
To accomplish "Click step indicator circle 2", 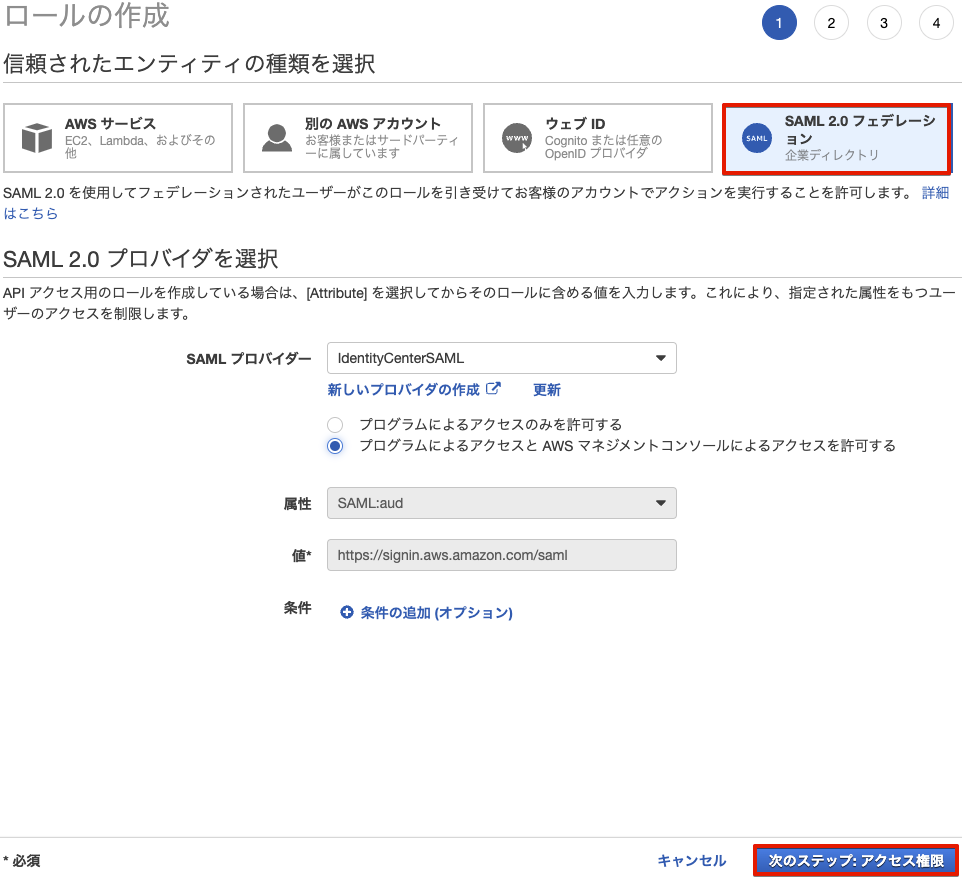I will point(831,22).
